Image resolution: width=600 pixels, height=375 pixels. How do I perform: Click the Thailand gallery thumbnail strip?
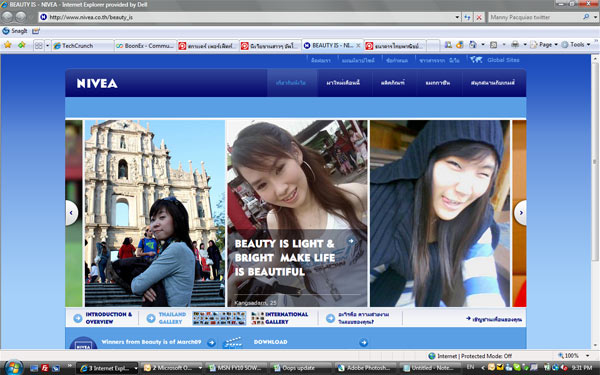click(219, 318)
